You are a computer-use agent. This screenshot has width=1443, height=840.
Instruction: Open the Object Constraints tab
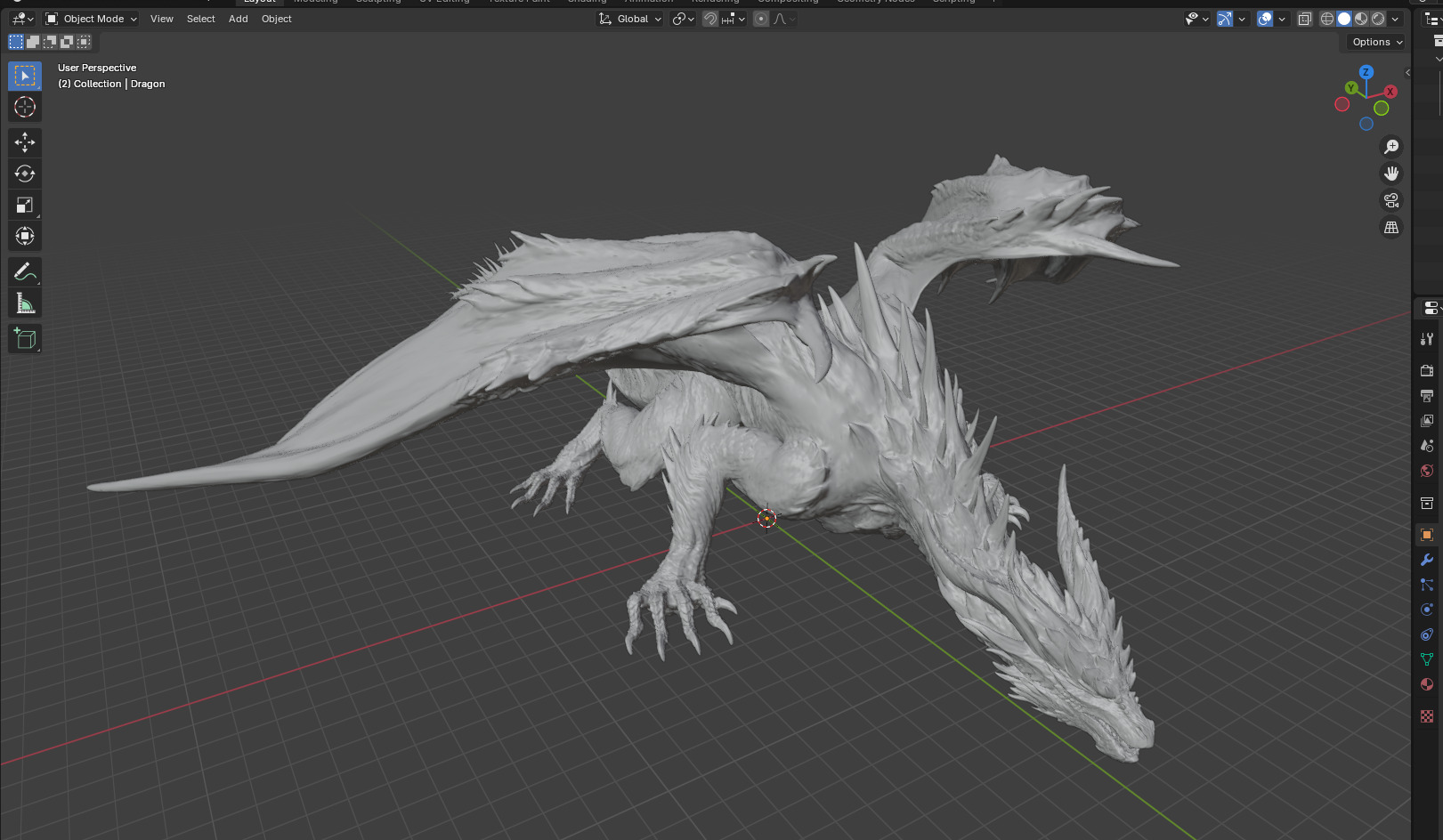[x=1427, y=634]
